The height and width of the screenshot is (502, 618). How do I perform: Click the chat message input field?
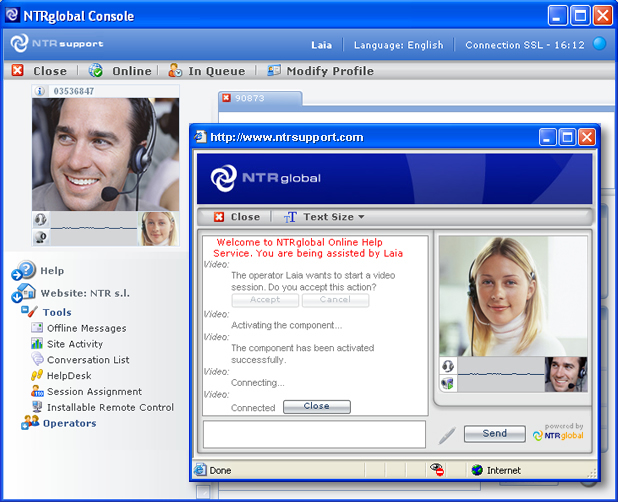(314, 434)
